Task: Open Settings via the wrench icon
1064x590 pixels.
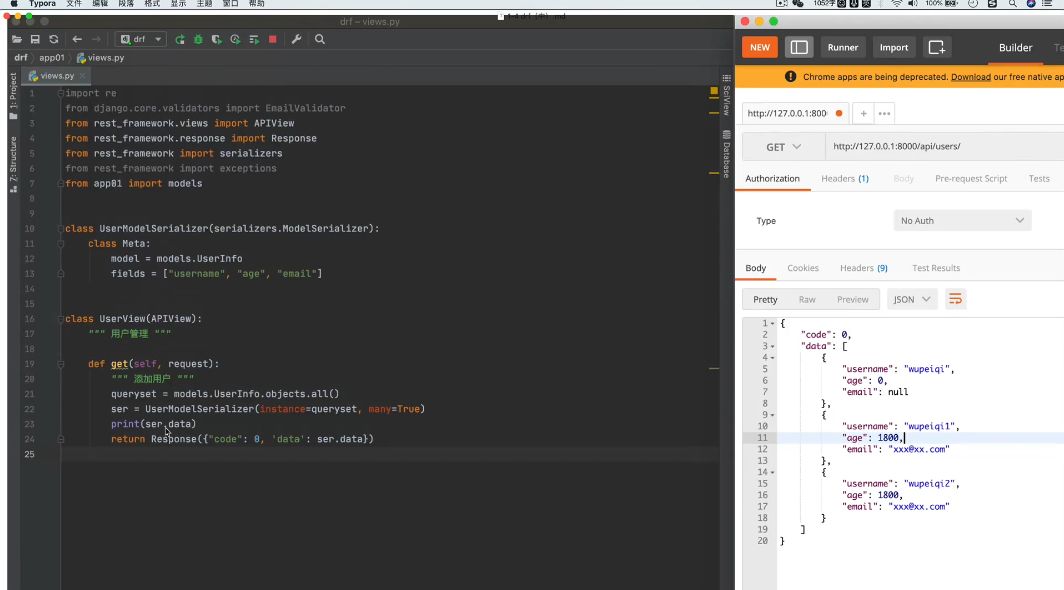Action: [x=297, y=39]
